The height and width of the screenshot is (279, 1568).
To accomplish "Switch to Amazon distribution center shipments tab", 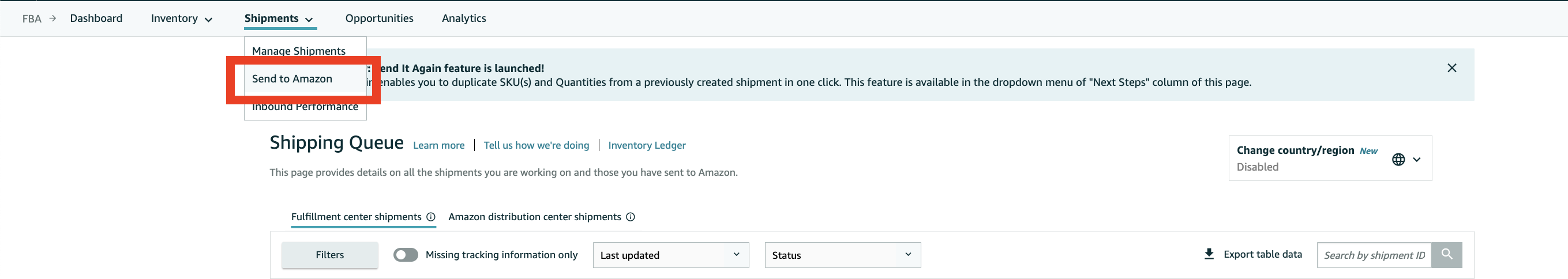I will pyautogui.click(x=534, y=217).
